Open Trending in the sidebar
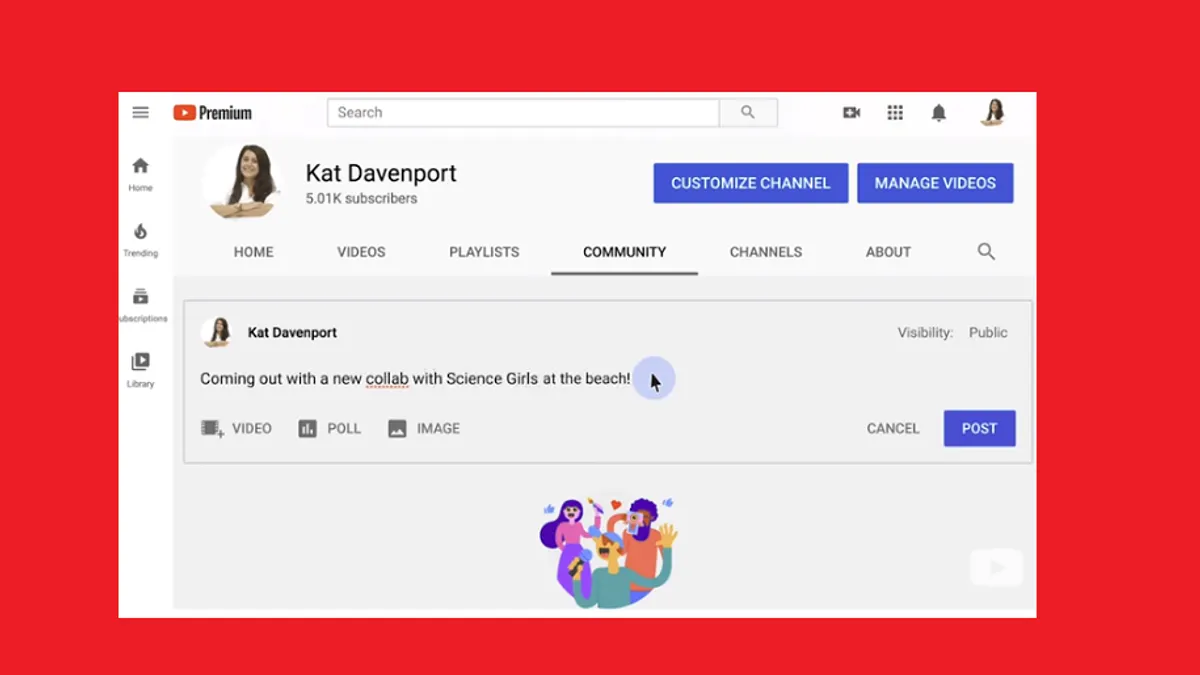Viewport: 1200px width, 675px height. click(140, 240)
